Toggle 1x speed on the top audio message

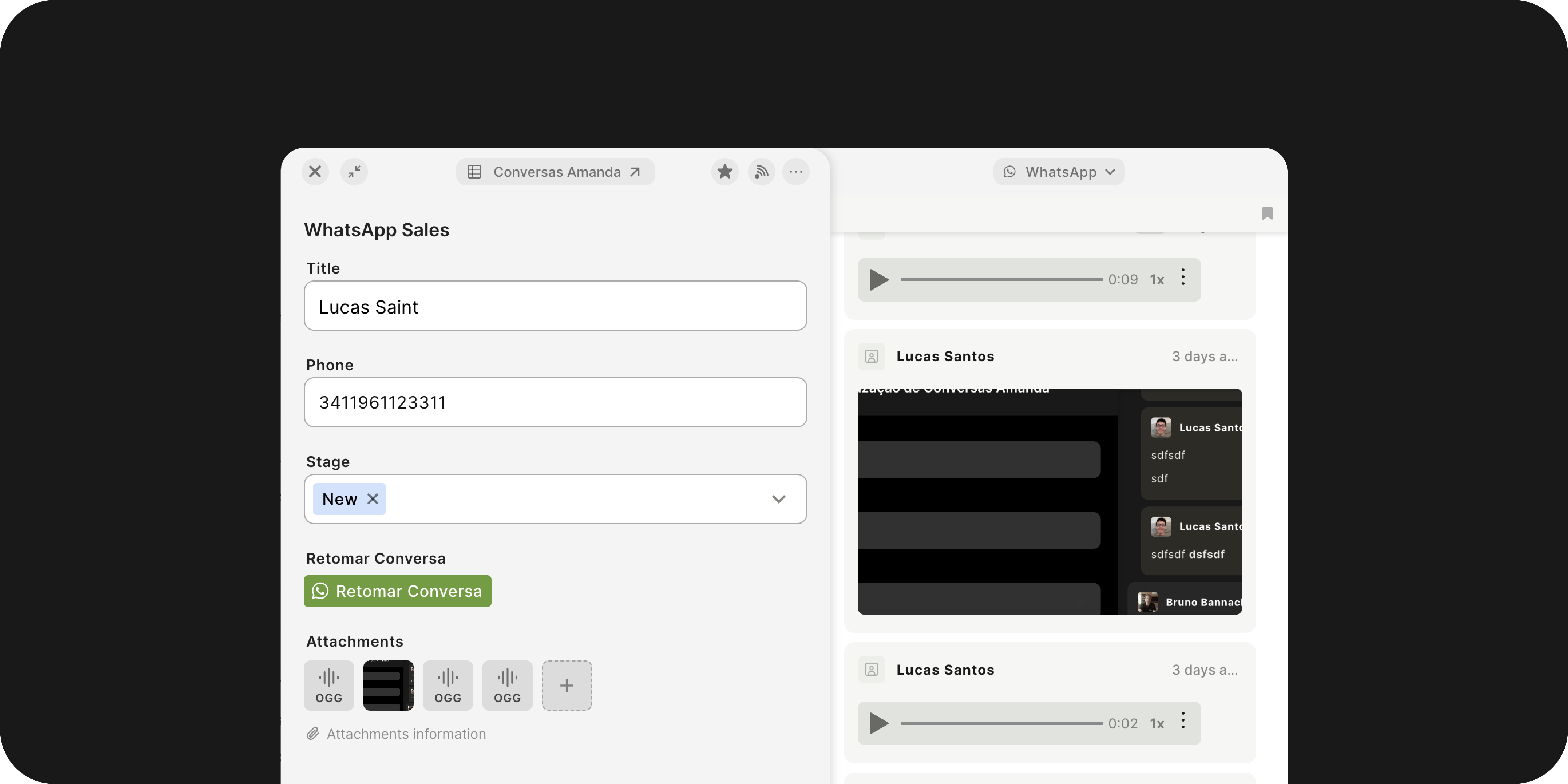click(x=1157, y=279)
